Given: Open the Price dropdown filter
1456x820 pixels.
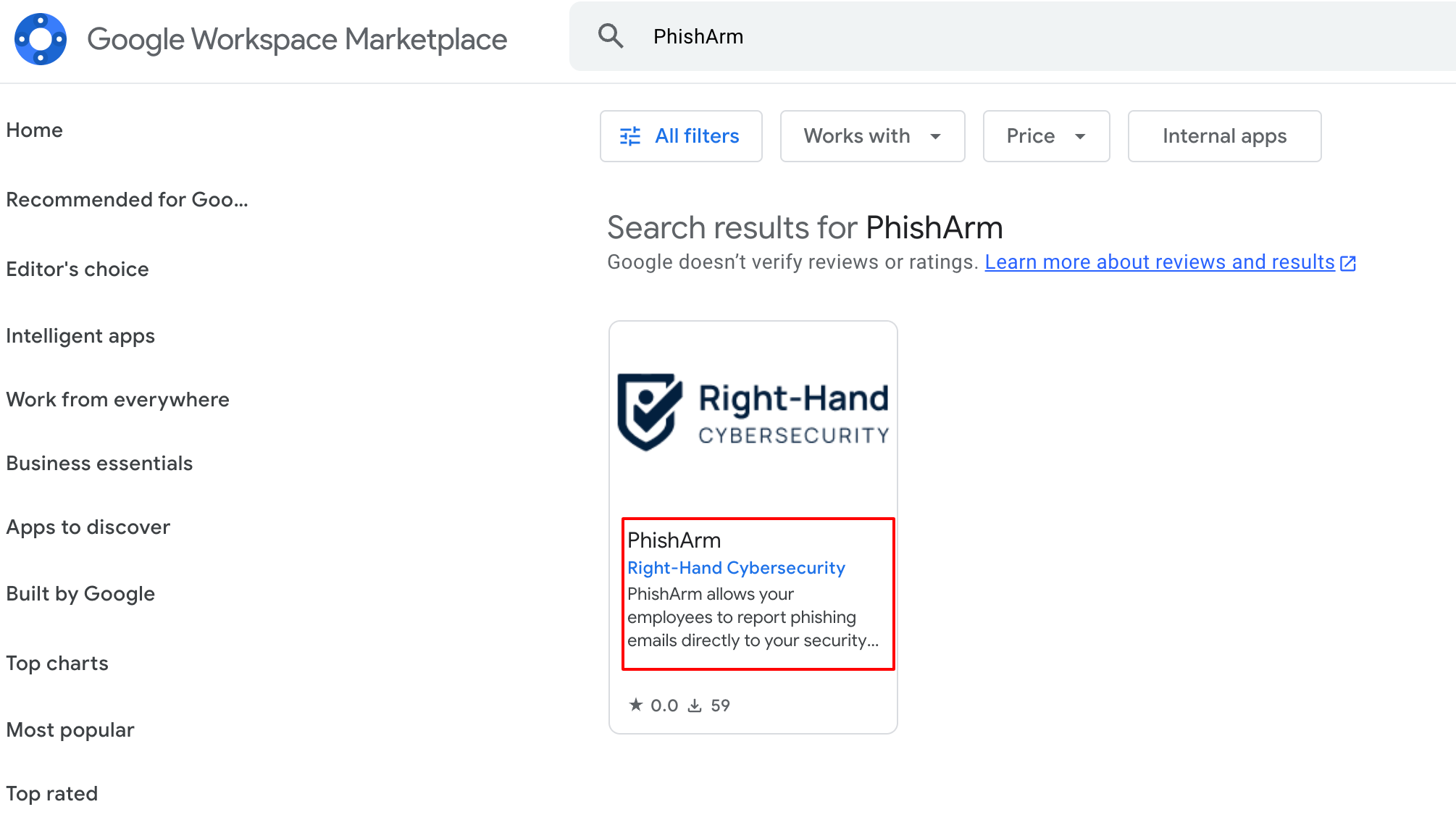Looking at the screenshot, I should pyautogui.click(x=1045, y=136).
